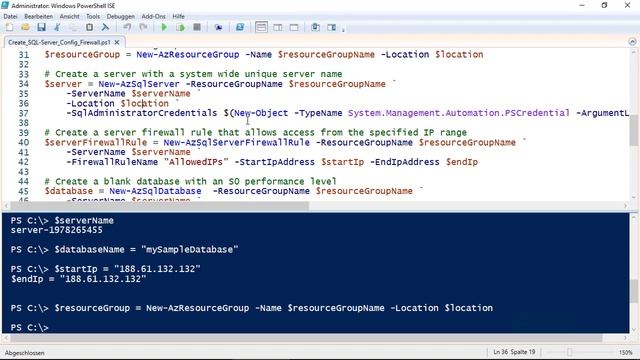Show script pane on the right layout

(278, 27)
